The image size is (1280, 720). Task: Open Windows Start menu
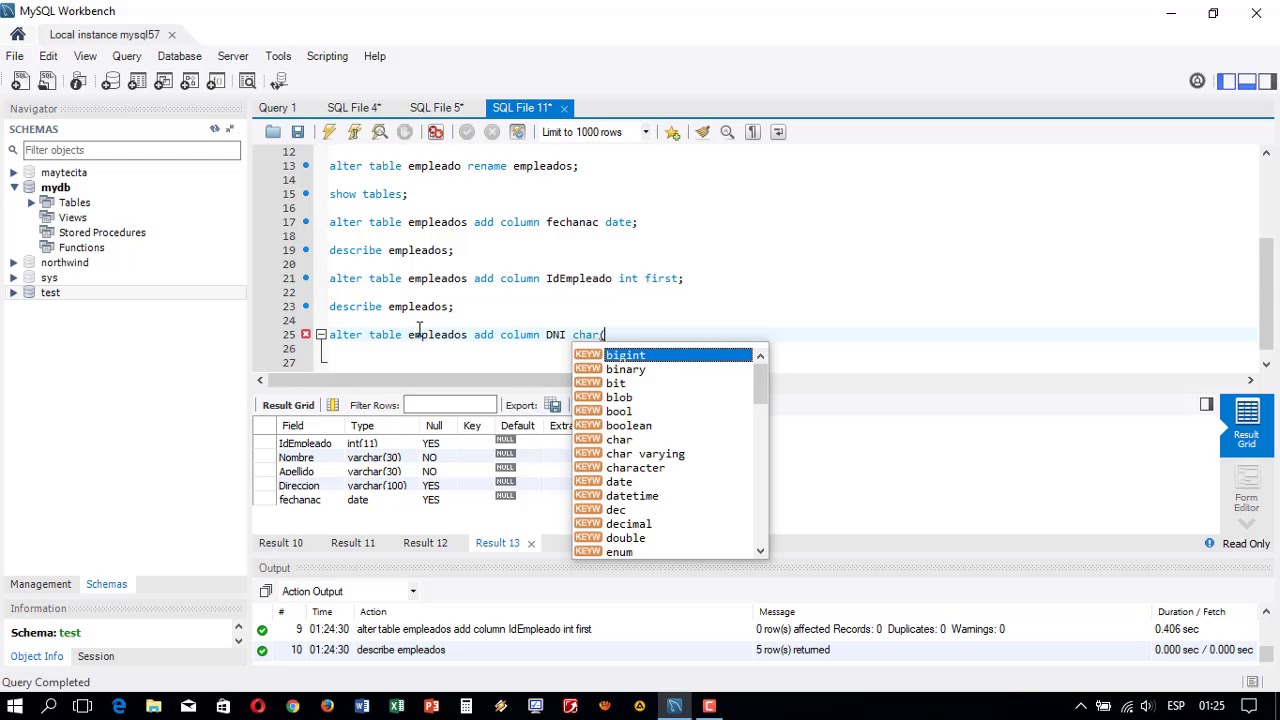16,706
